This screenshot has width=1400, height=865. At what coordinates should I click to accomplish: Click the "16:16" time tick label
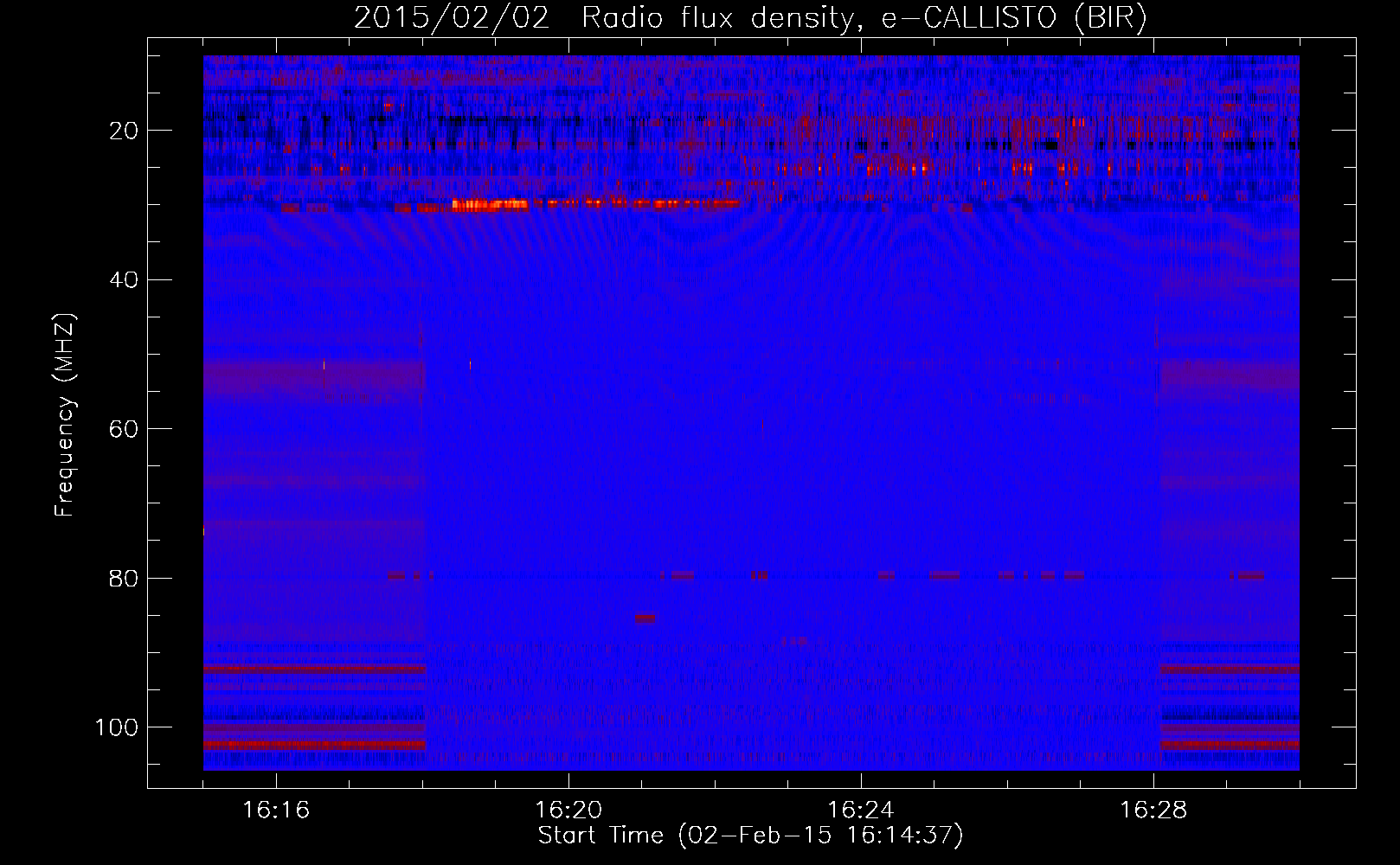coord(276,810)
